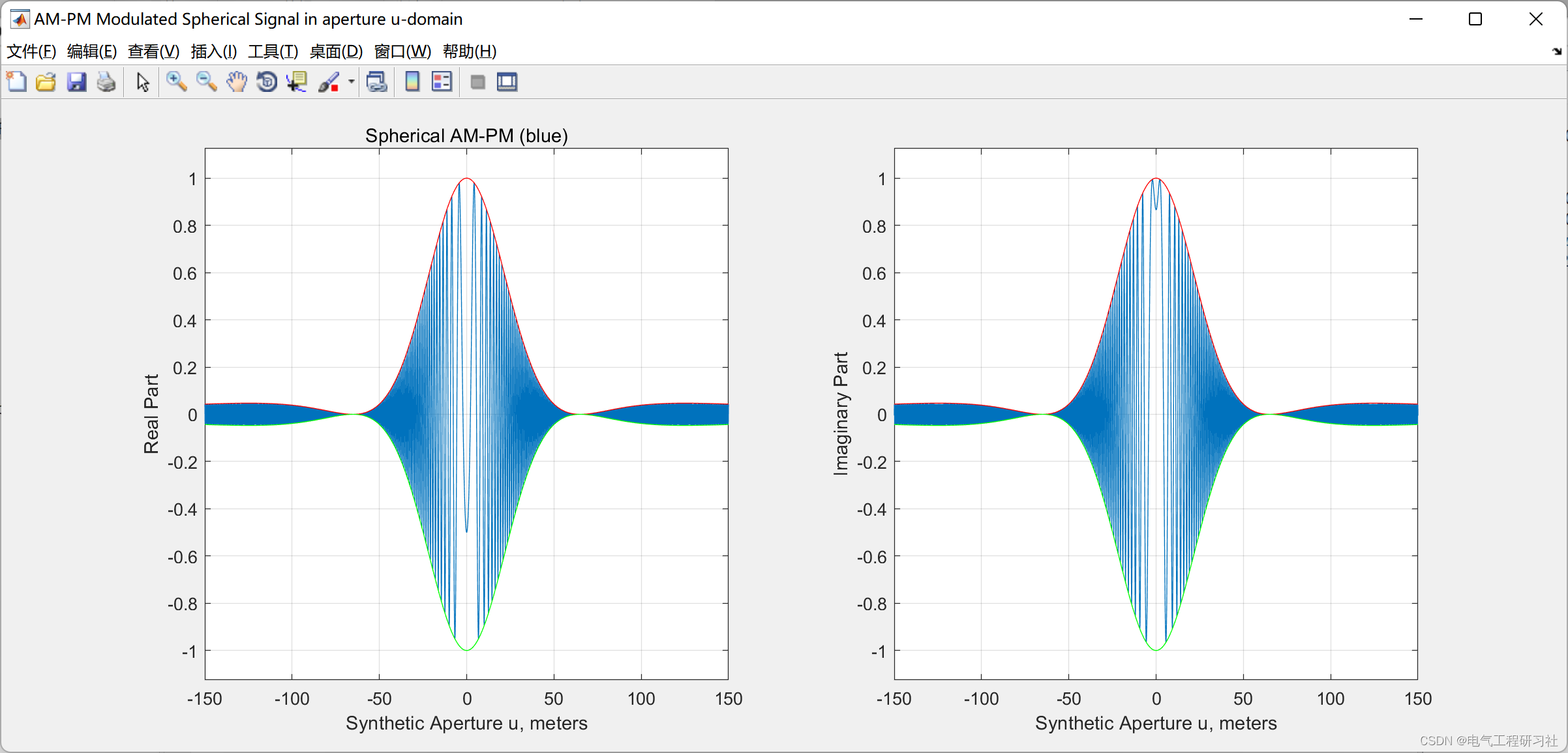Save the figure with the floppy icon
Viewport: 1568px width, 753px height.
point(76,82)
